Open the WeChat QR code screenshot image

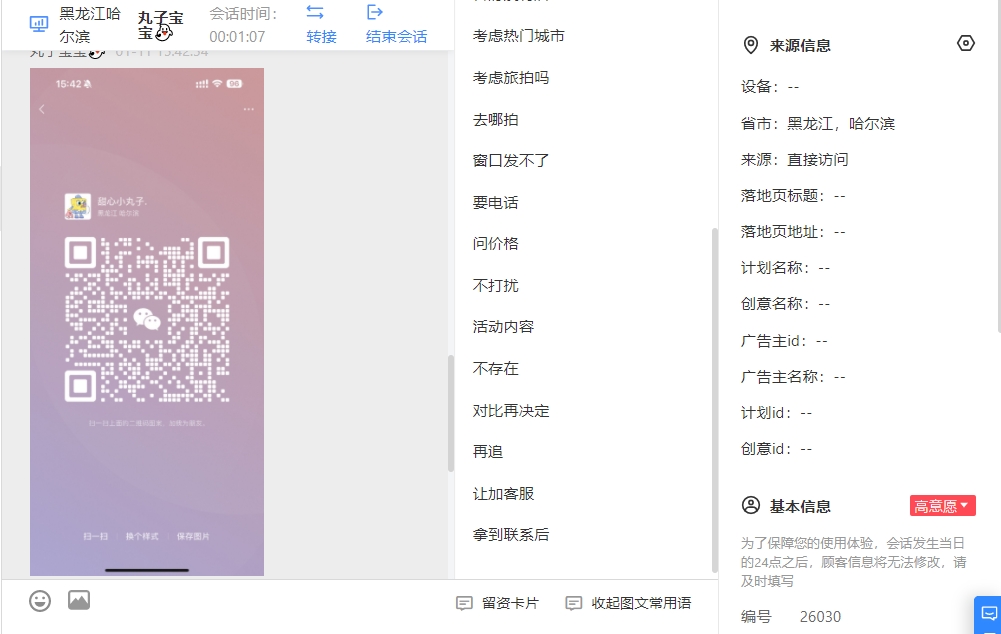147,322
